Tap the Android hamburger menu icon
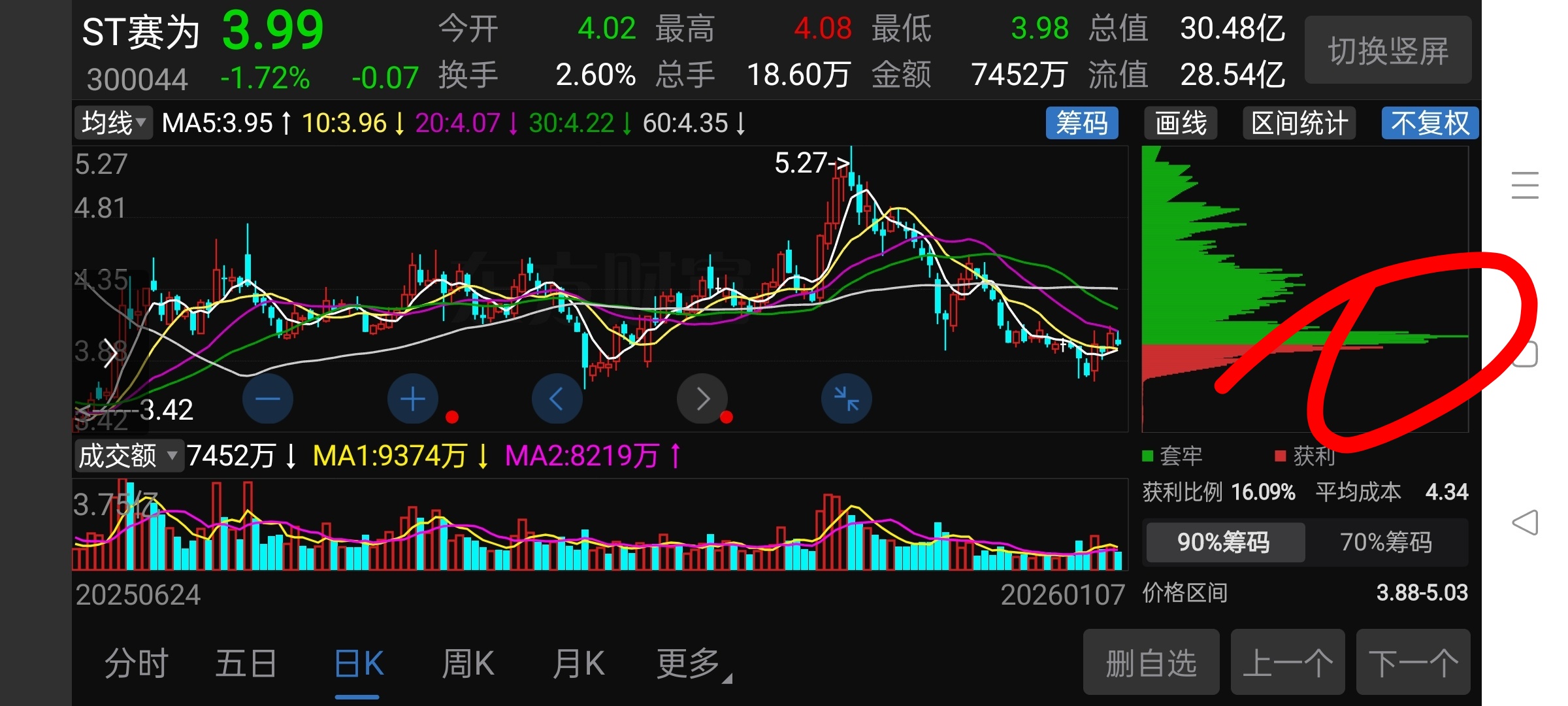Screen dimensions: 1568x706 (1525, 185)
